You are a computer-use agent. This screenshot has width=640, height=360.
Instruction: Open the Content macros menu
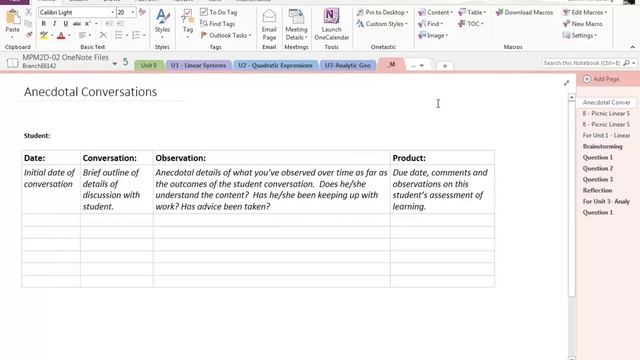(x=436, y=12)
